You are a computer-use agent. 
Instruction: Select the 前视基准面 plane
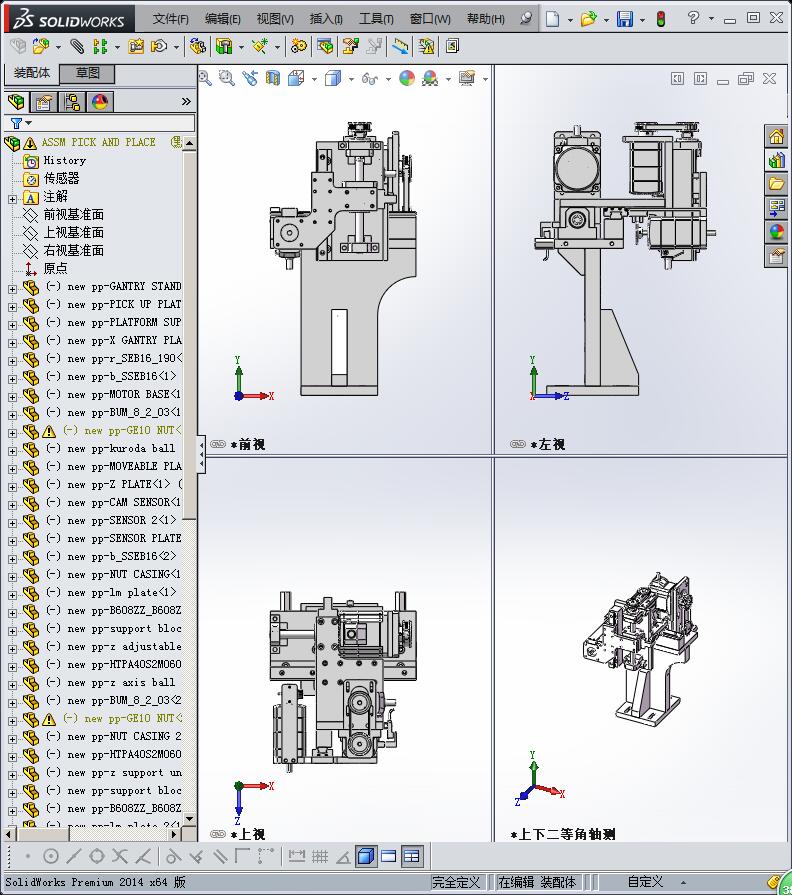(x=74, y=215)
